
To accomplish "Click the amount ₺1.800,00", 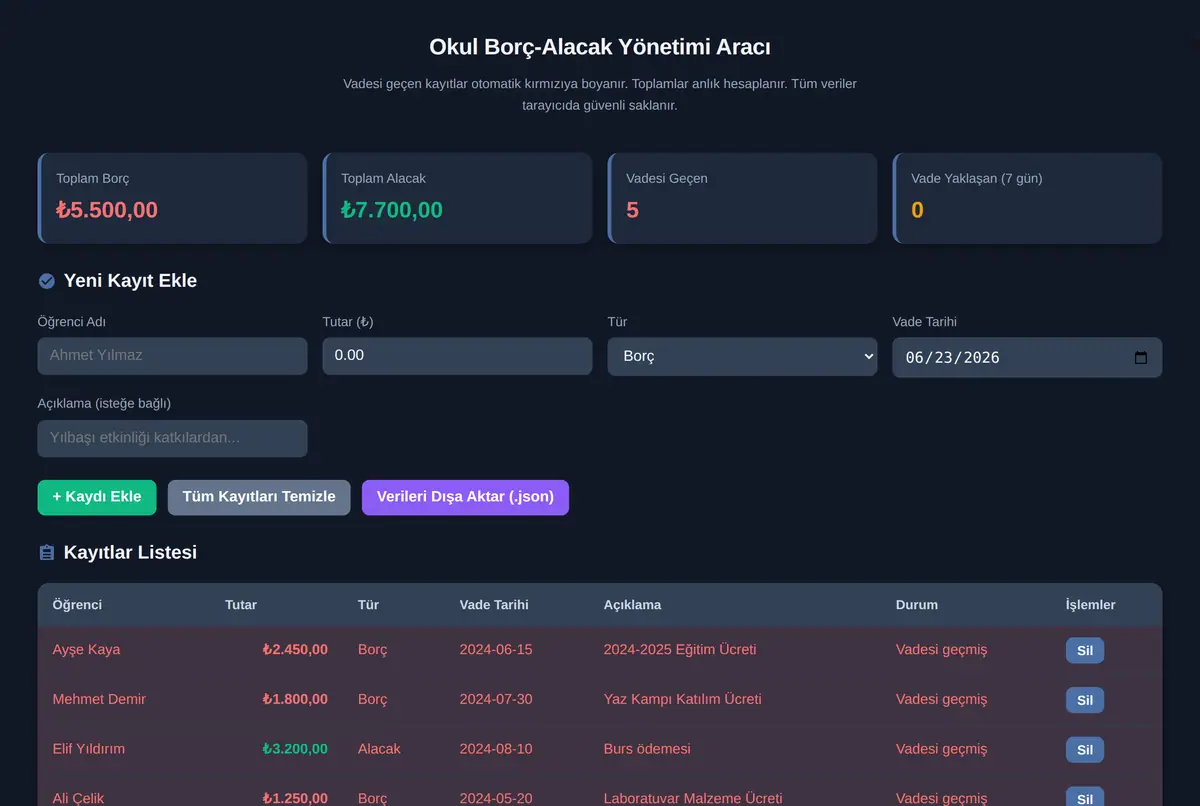I will [x=295, y=700].
